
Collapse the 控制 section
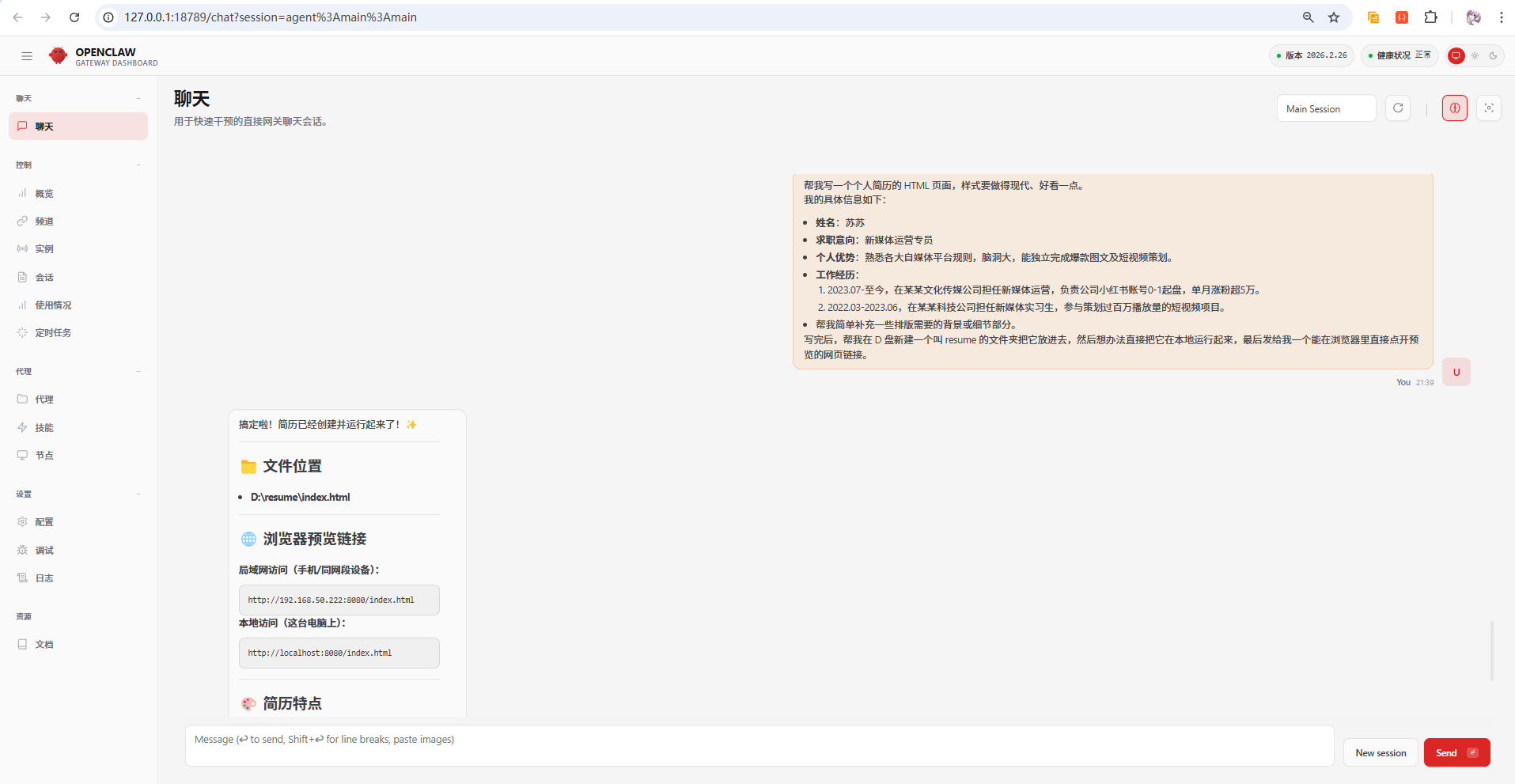(x=138, y=165)
